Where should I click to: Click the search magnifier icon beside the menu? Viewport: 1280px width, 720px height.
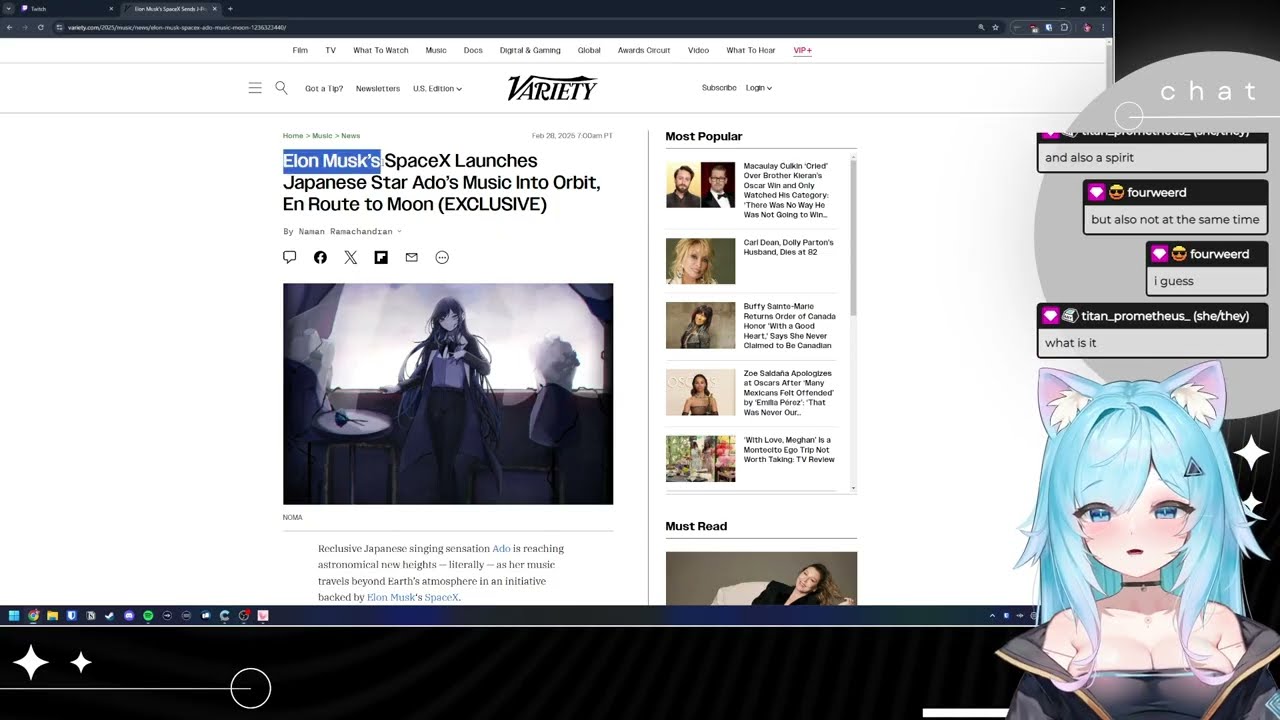281,88
